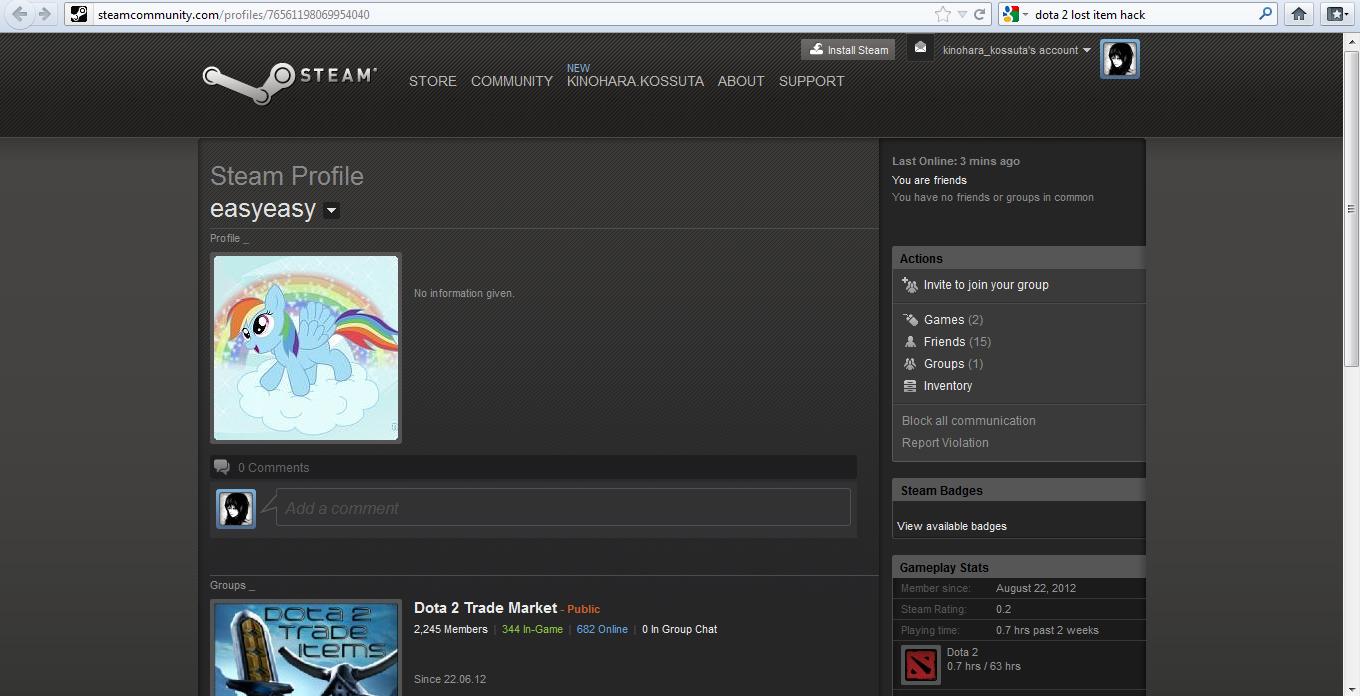Click the search magnifier icon

coord(1265,14)
